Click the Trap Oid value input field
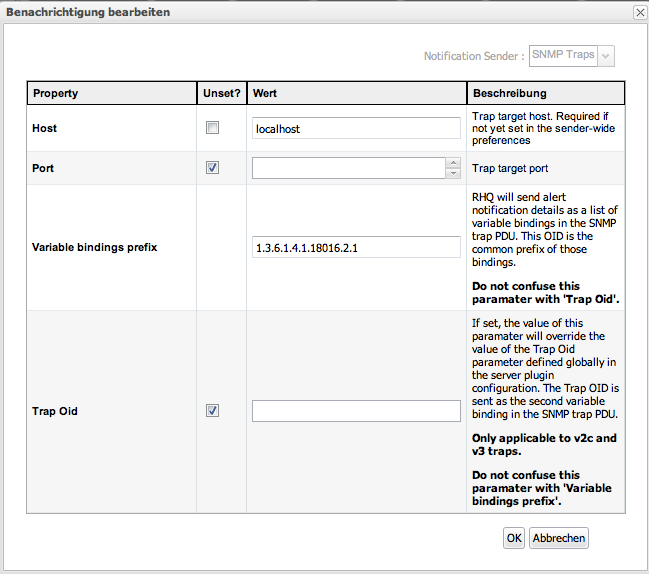 [356, 411]
